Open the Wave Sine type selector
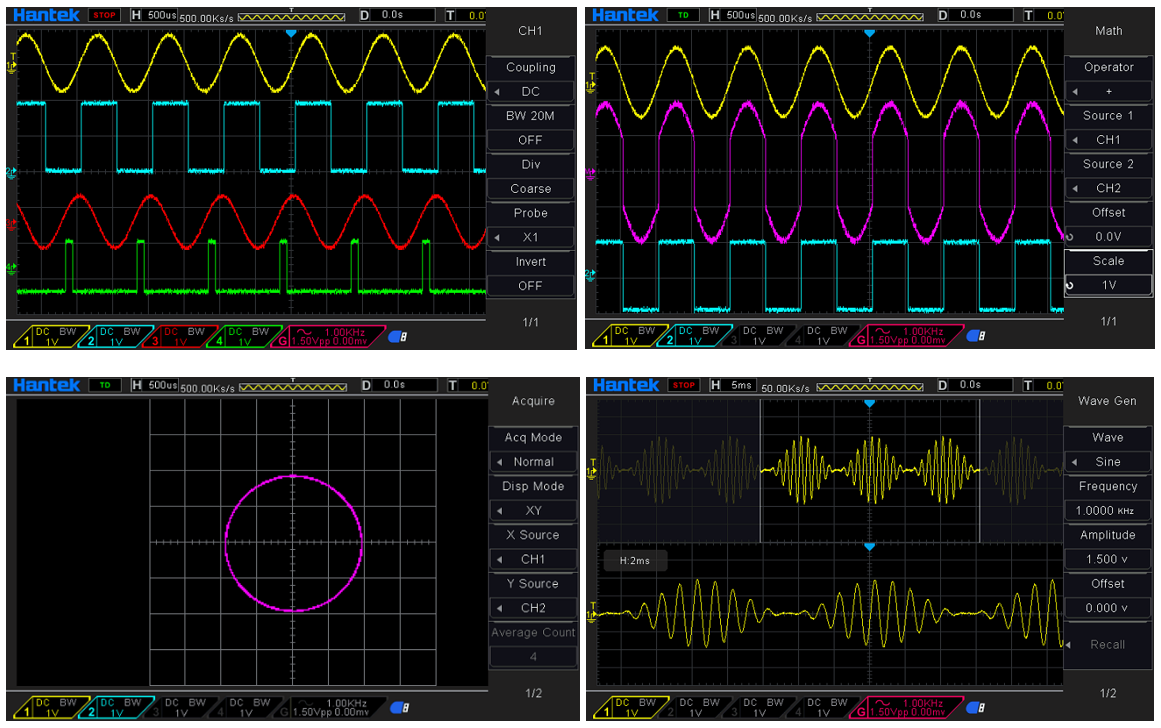The image size is (1161, 728). [x=1107, y=462]
